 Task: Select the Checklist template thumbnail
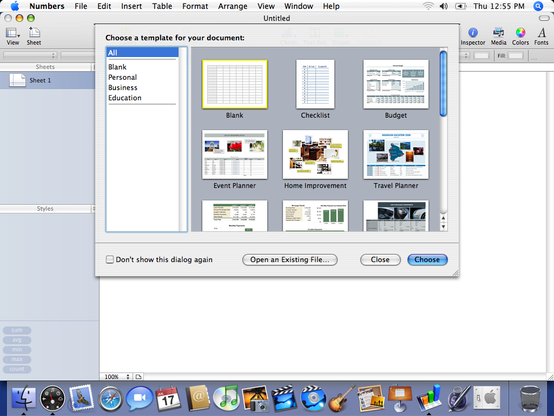(x=315, y=84)
